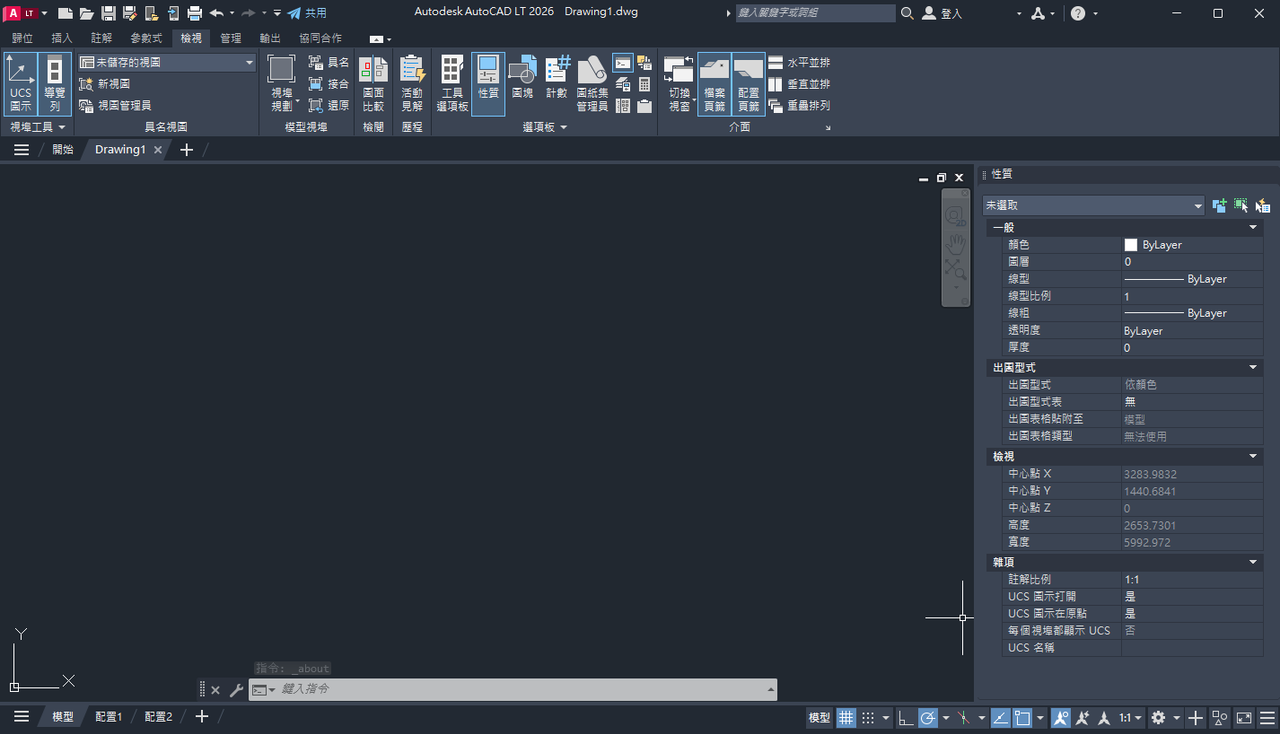Image resolution: width=1280 pixels, height=734 pixels.
Task: Click 重疊排列 cascade windows
Action: [799, 105]
